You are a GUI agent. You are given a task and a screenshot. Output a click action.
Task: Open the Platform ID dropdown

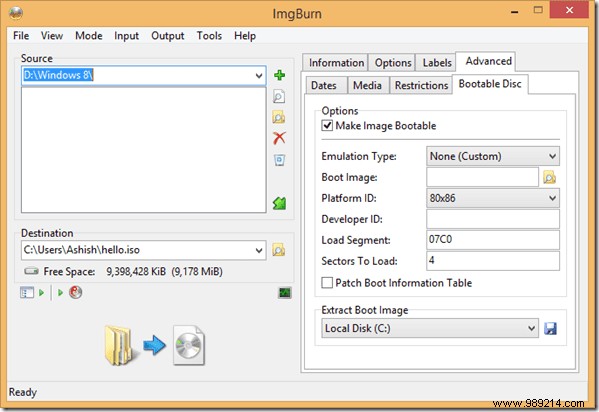point(493,198)
